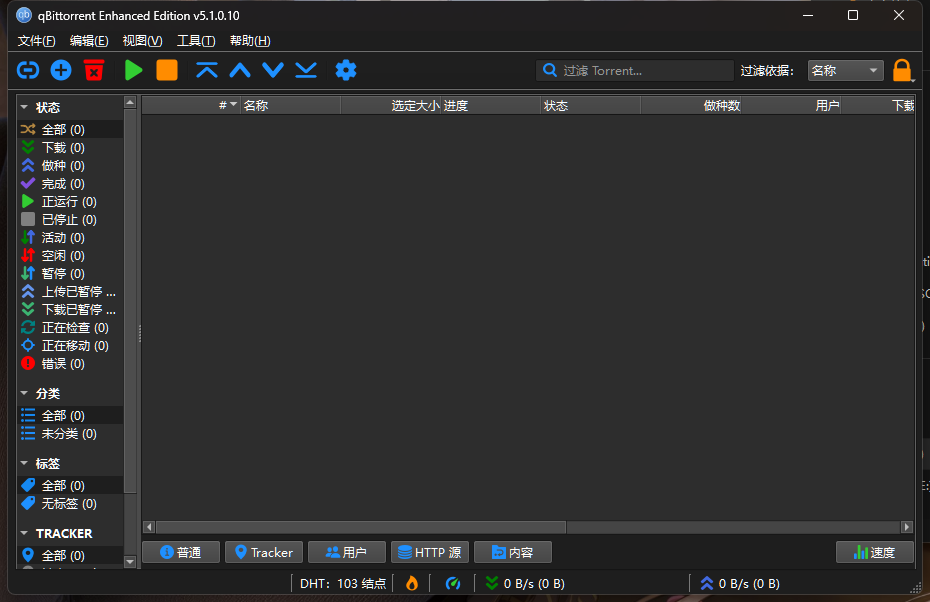The width and height of the screenshot is (930, 602).
Task: Show the speed graph panel
Action: click(x=874, y=551)
